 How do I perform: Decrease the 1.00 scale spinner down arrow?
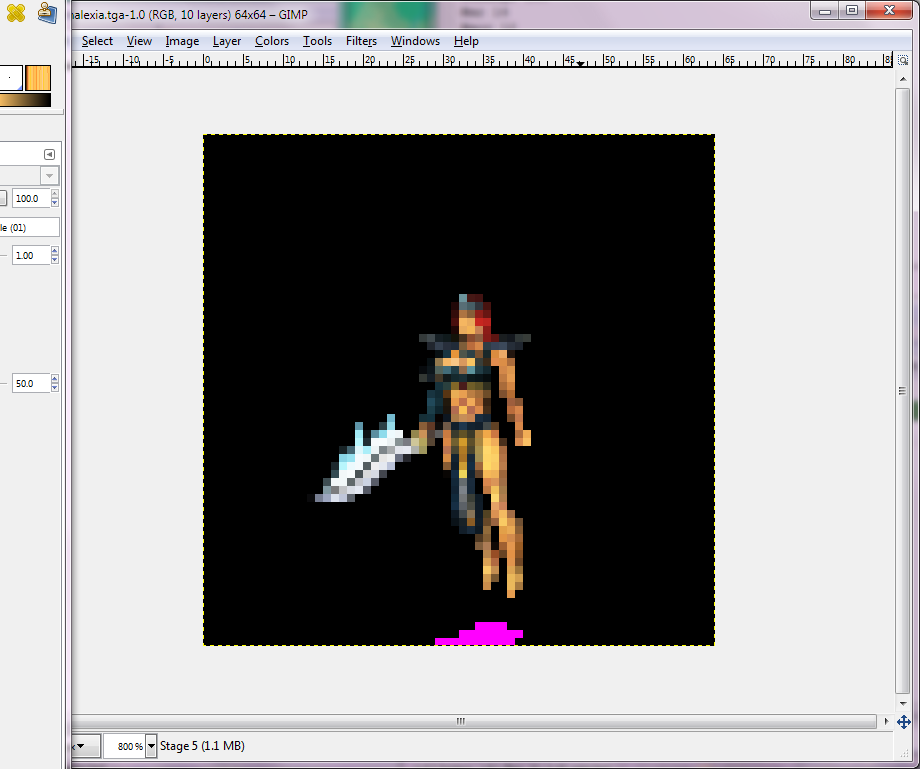55,260
